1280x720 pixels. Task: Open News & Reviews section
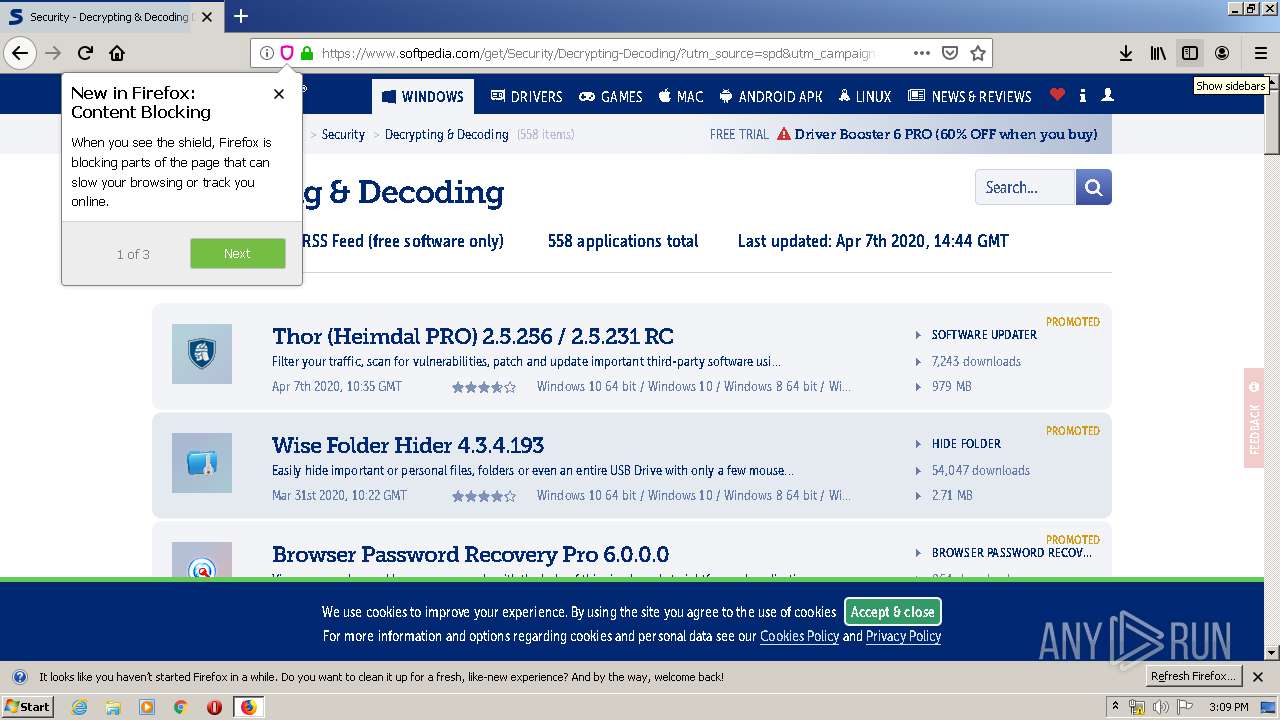point(970,96)
